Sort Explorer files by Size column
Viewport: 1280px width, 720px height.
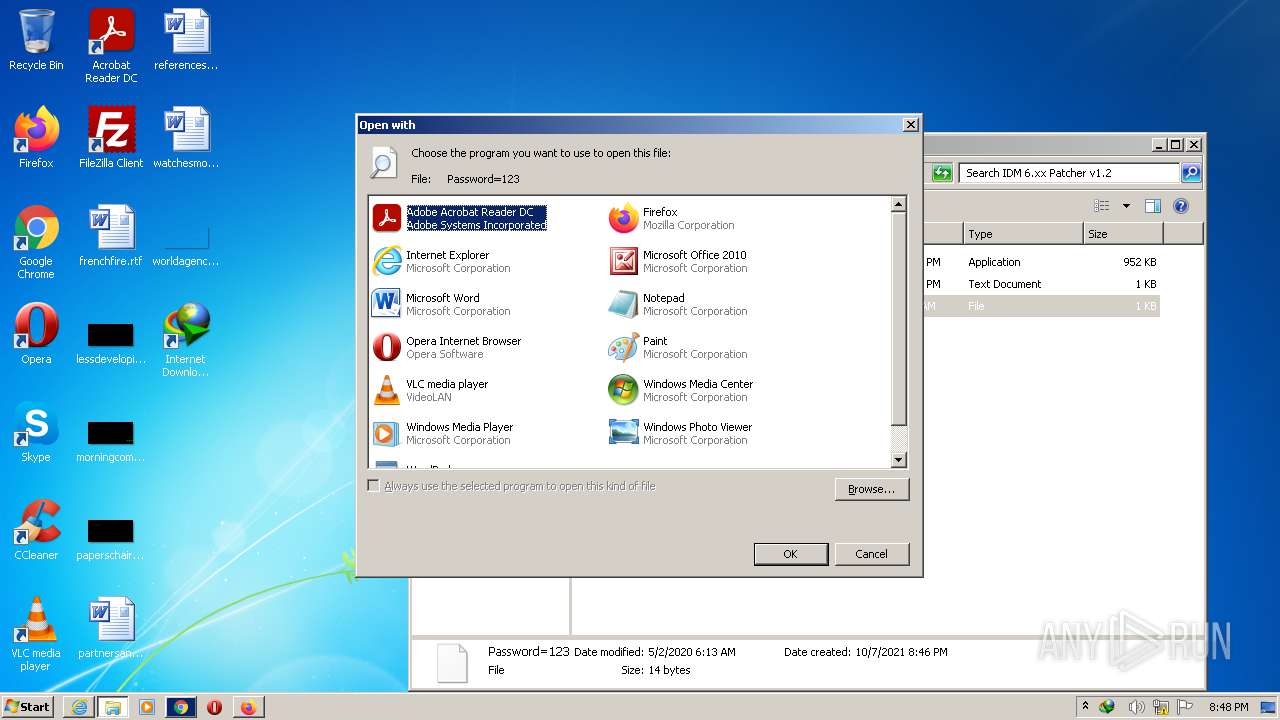click(1123, 234)
